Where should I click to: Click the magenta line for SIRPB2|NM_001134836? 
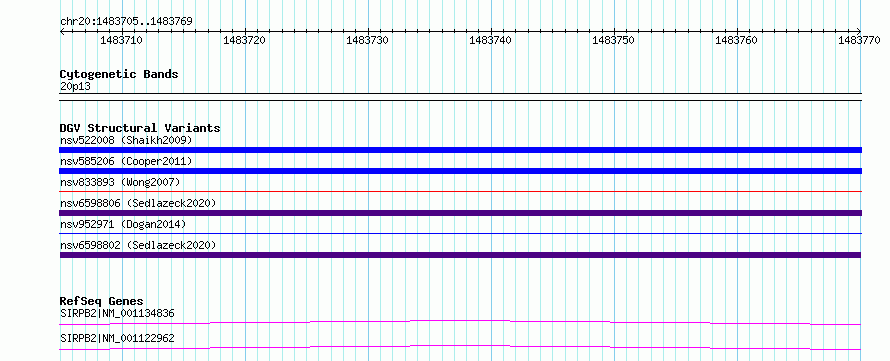460,322
